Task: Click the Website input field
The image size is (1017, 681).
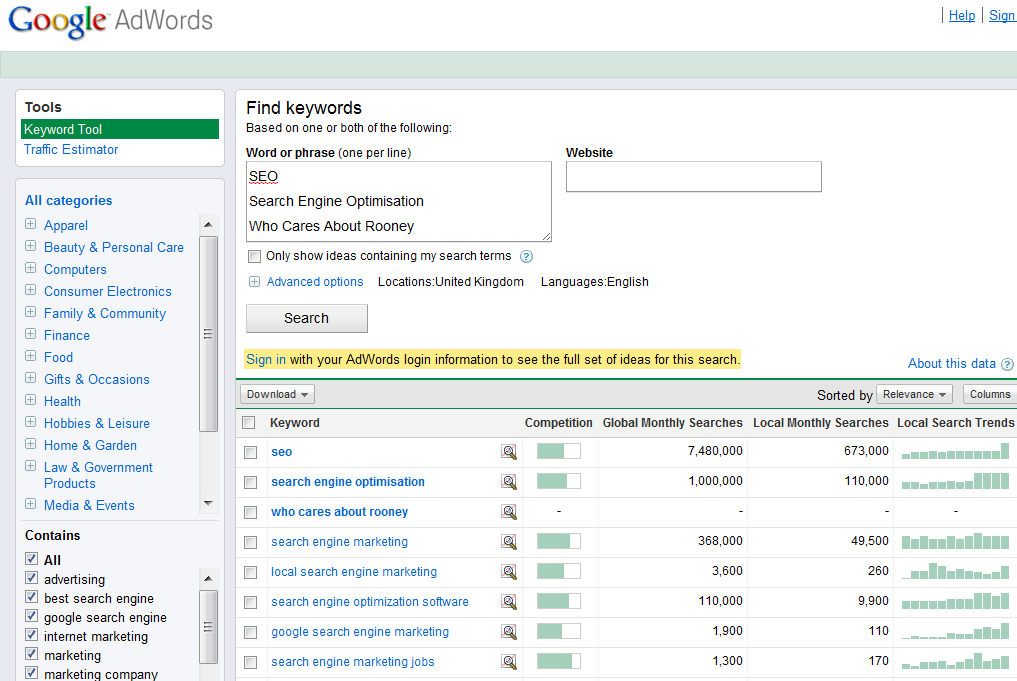Action: pyautogui.click(x=694, y=176)
